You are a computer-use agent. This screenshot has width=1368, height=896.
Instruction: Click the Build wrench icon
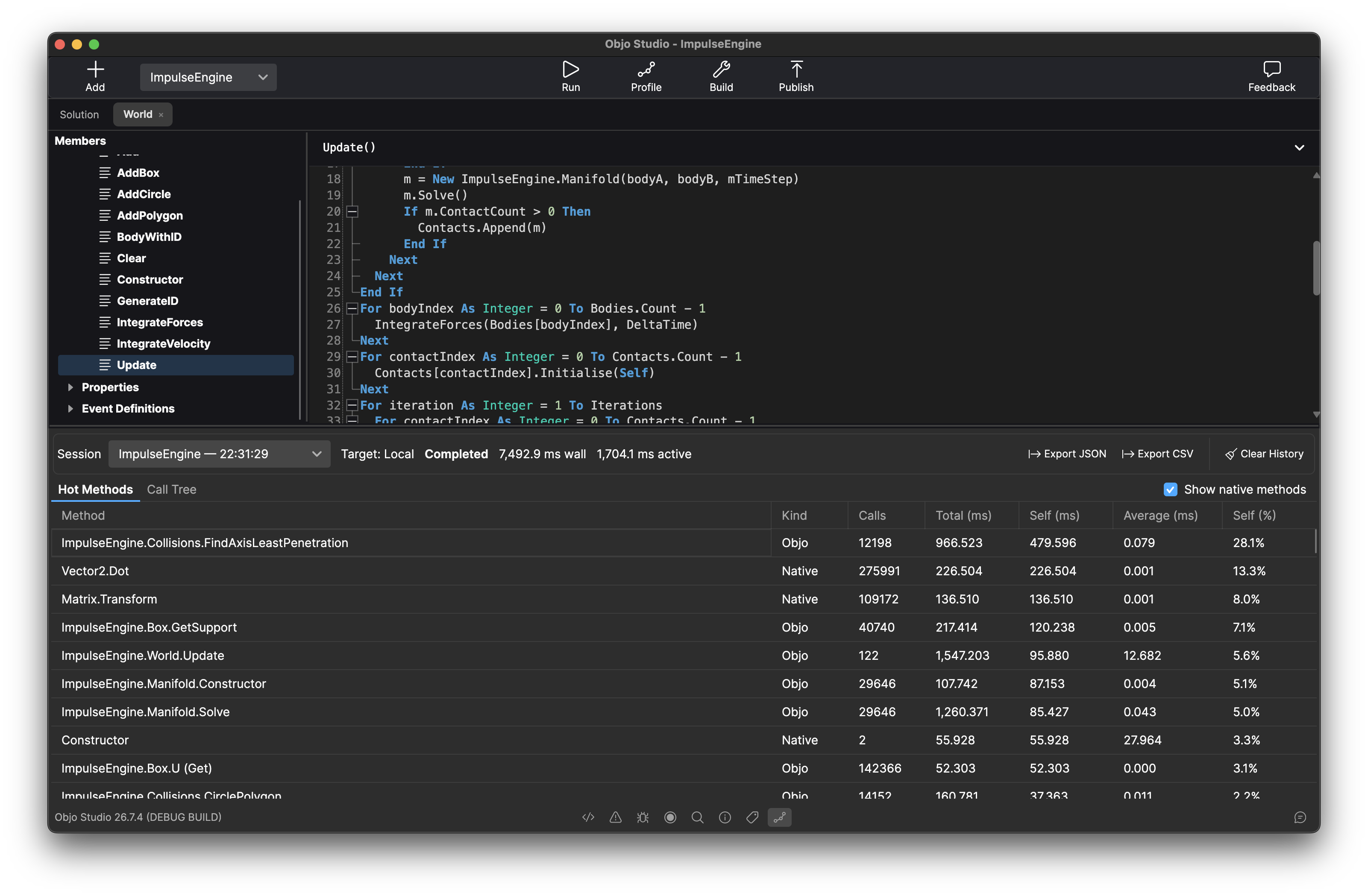(x=721, y=70)
